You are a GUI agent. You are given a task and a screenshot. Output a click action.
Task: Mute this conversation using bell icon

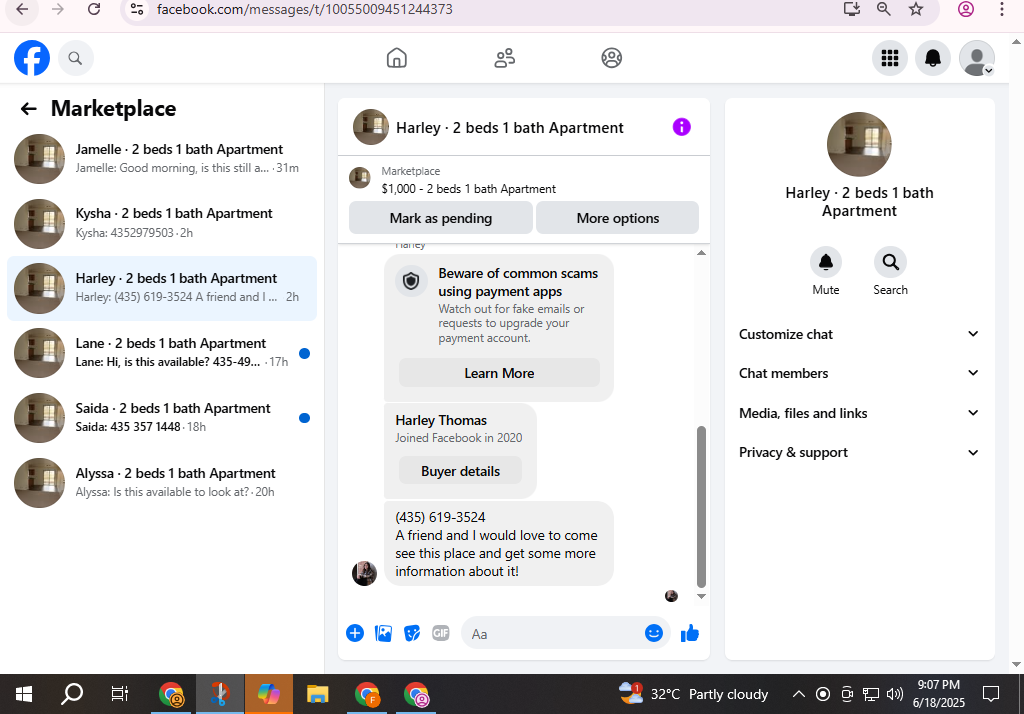(x=825, y=262)
